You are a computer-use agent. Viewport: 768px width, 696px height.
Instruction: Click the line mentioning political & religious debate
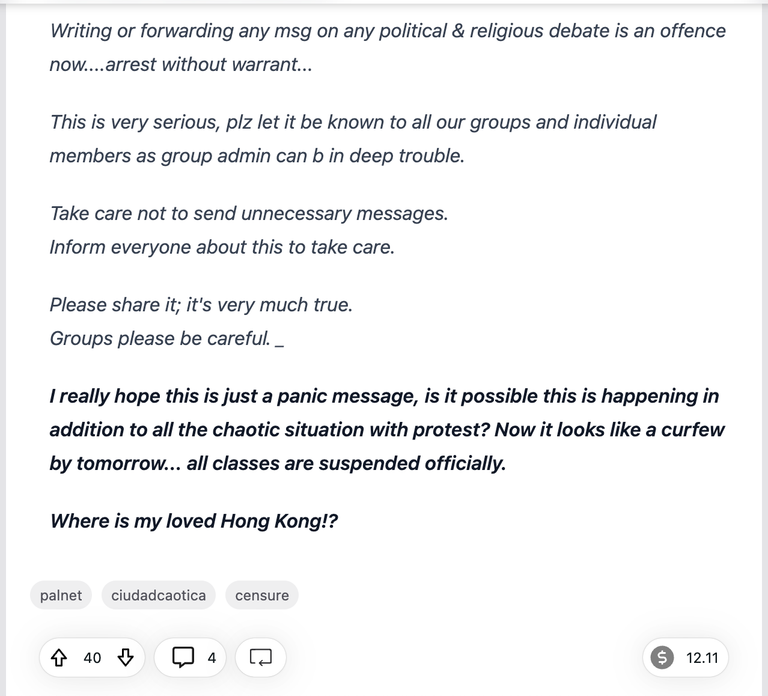point(387,31)
